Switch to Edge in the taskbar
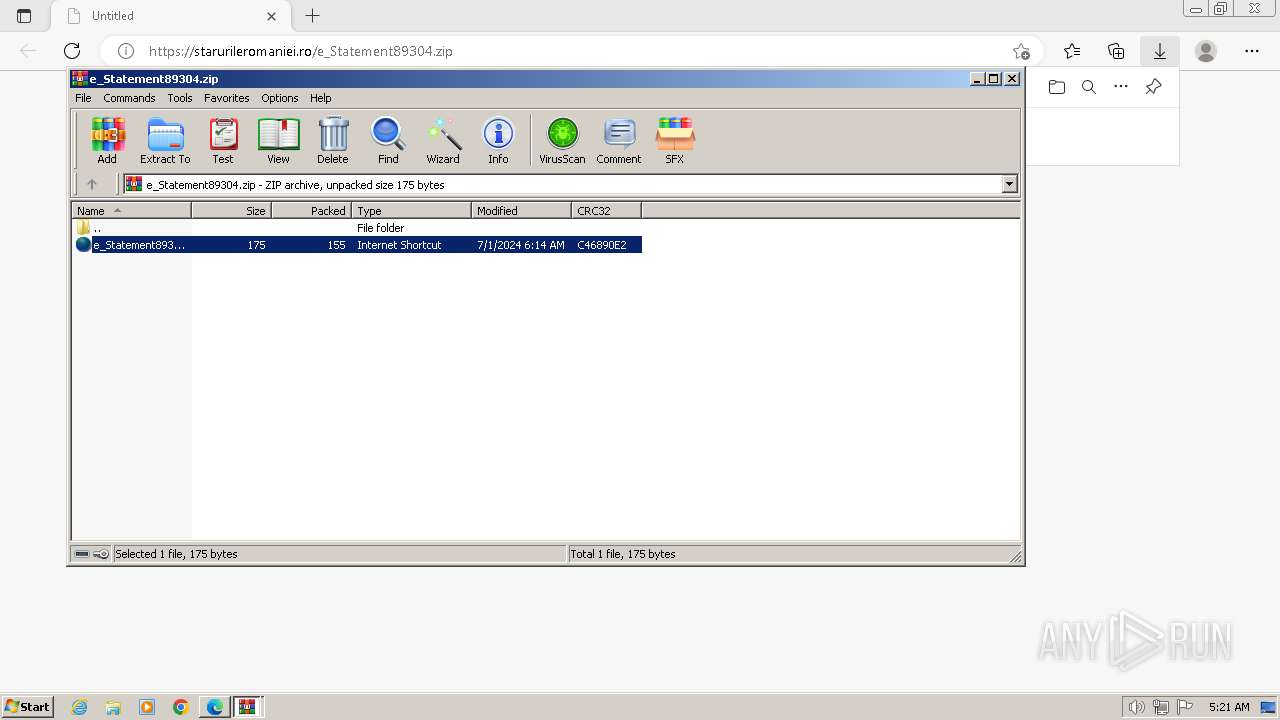 click(x=215, y=707)
